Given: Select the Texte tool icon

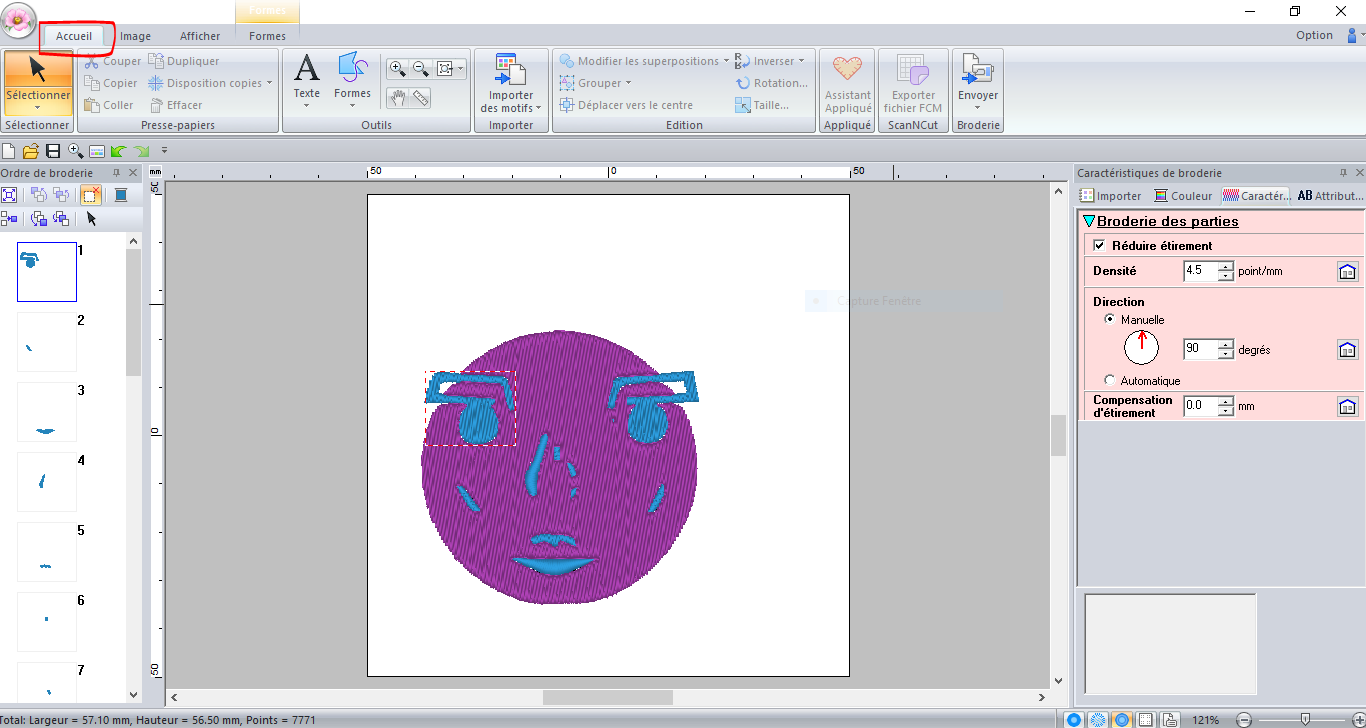Looking at the screenshot, I should click(306, 70).
